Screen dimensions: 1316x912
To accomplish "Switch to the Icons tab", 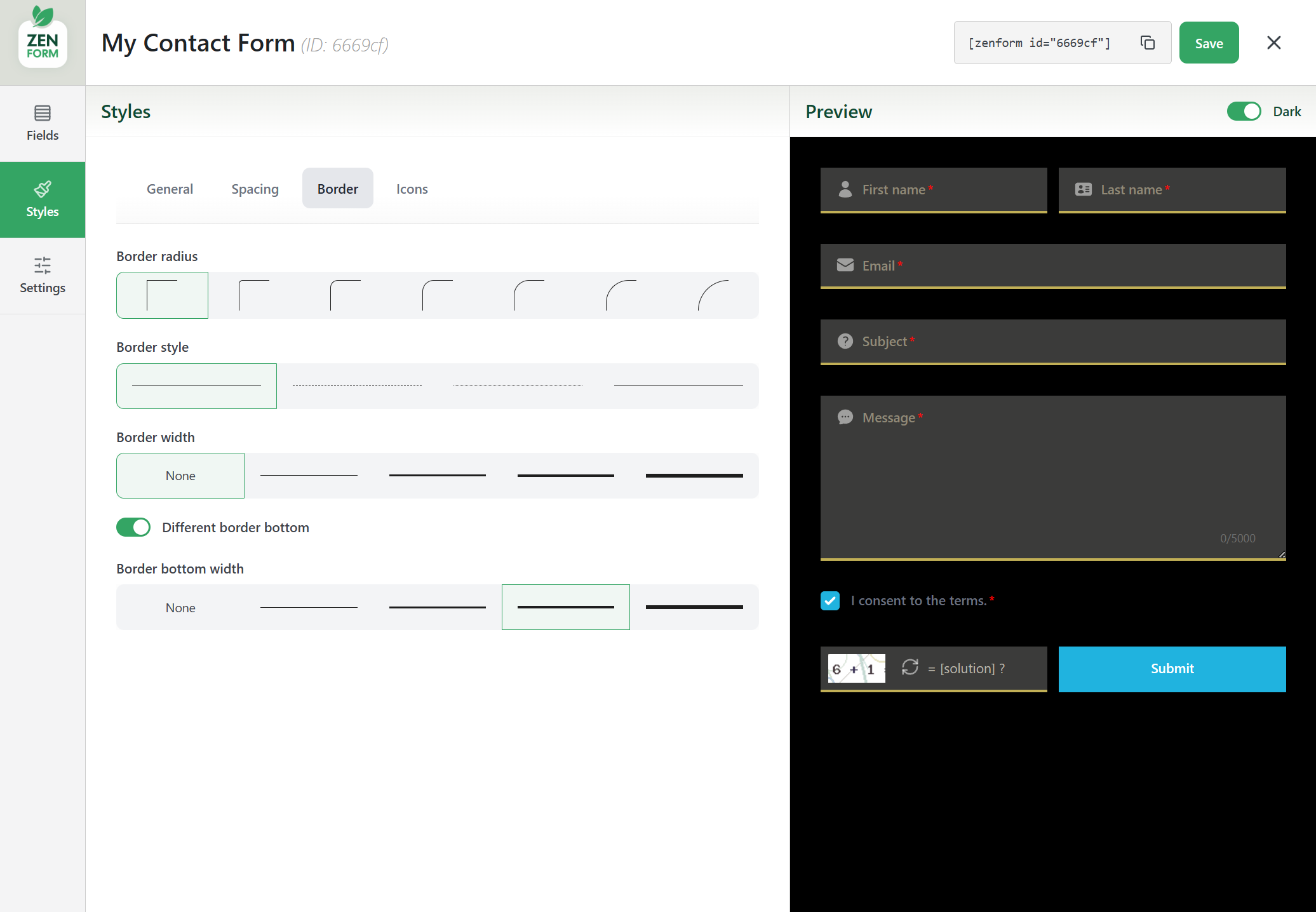I will 412,189.
